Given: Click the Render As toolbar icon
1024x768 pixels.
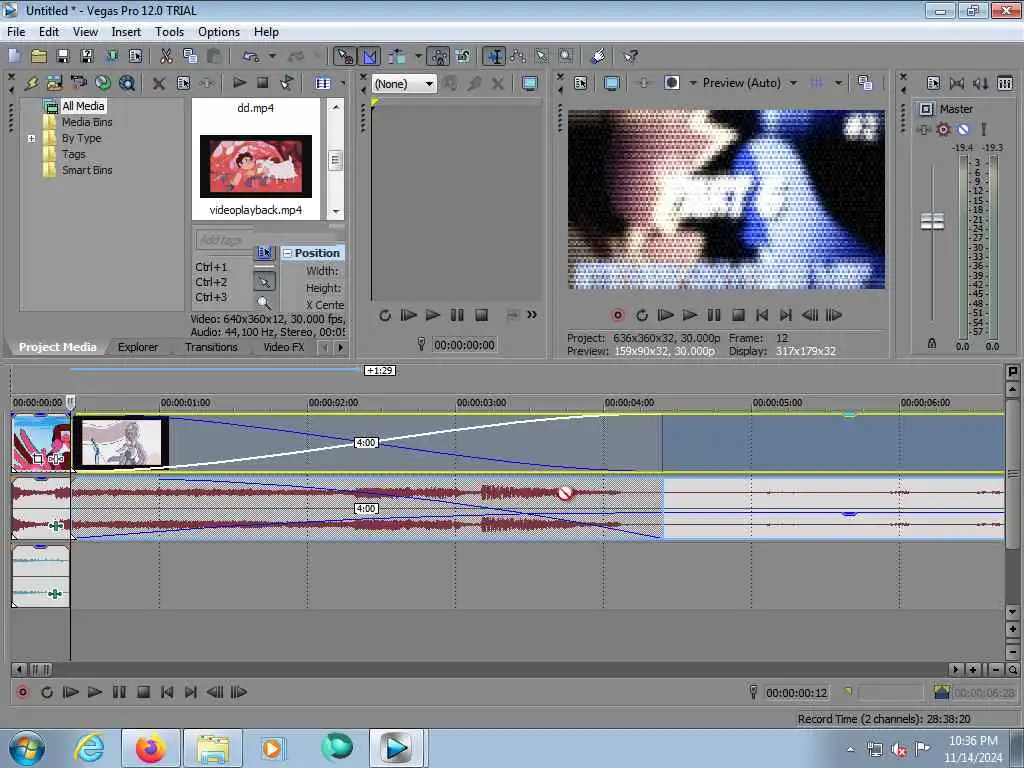Looking at the screenshot, I should coord(112,56).
